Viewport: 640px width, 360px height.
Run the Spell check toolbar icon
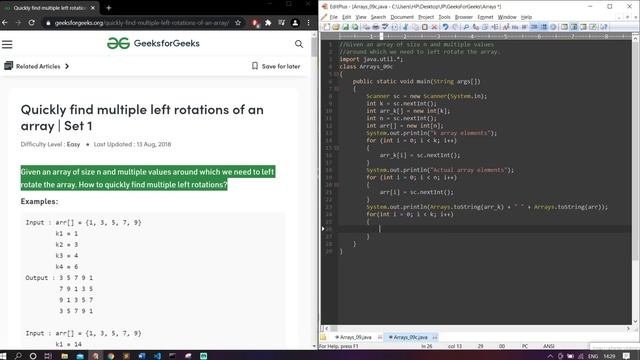(x=385, y=27)
